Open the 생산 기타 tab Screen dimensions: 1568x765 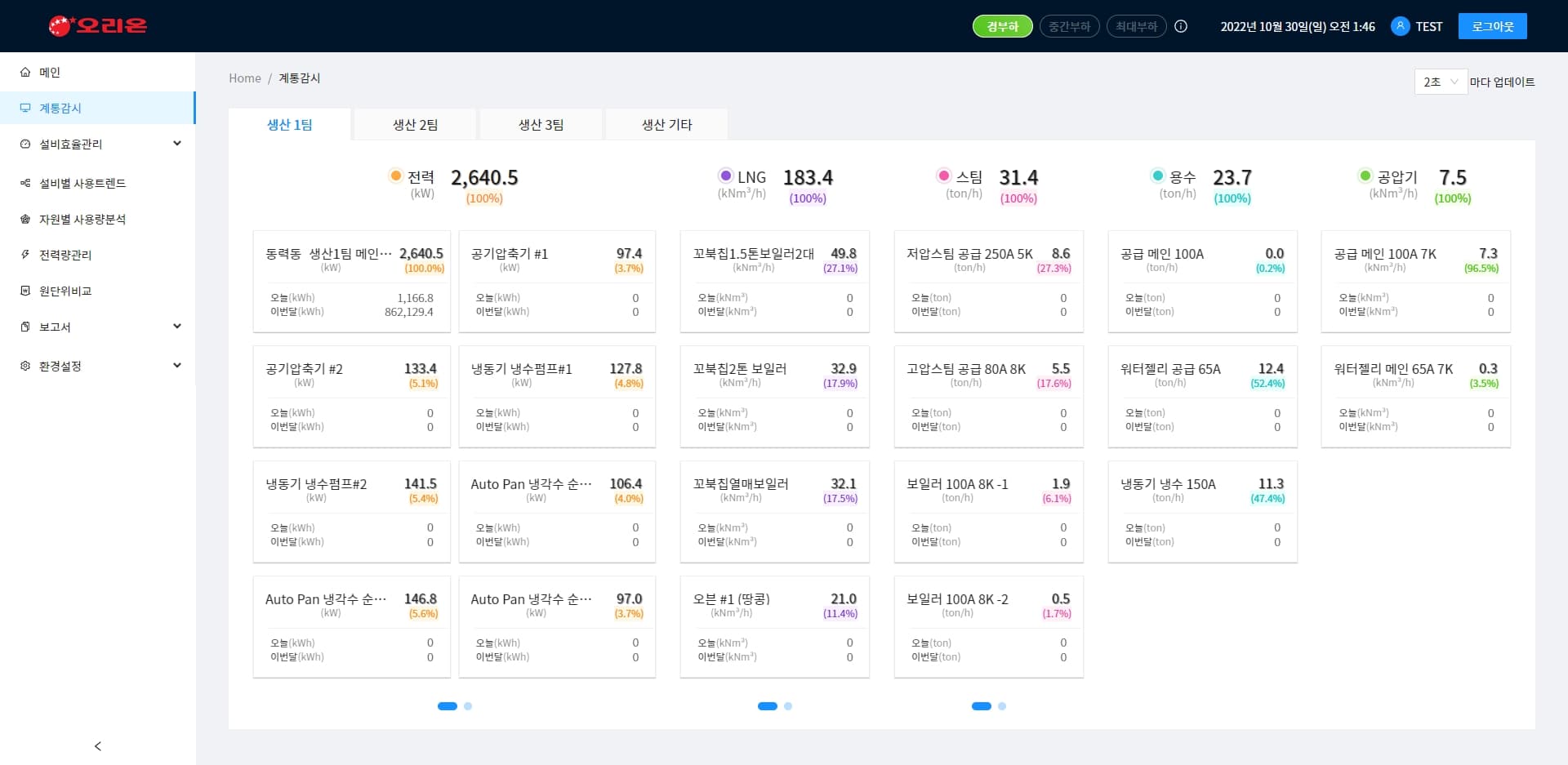(x=666, y=124)
